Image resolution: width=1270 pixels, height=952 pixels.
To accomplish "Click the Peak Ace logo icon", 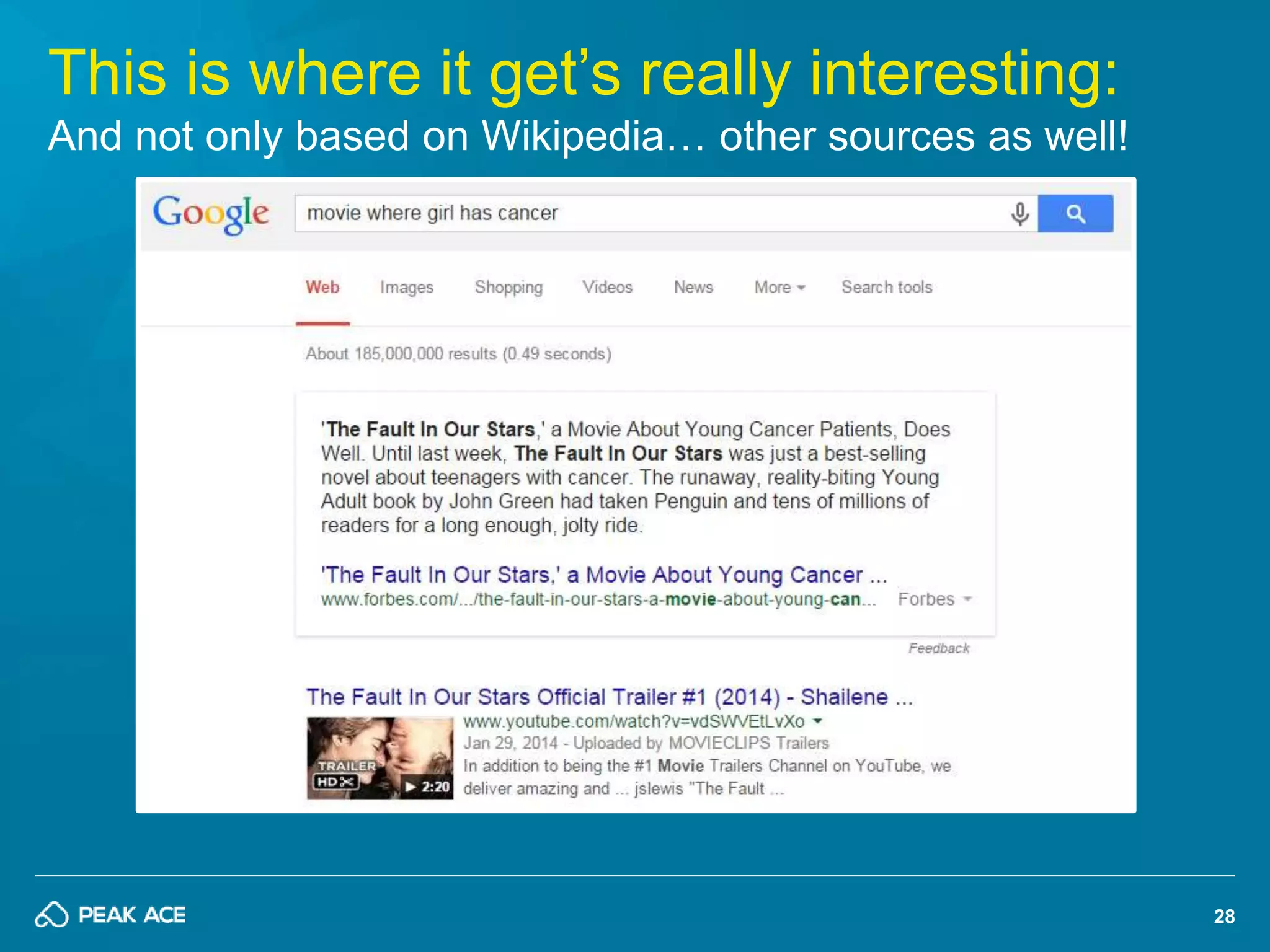I will [x=51, y=915].
